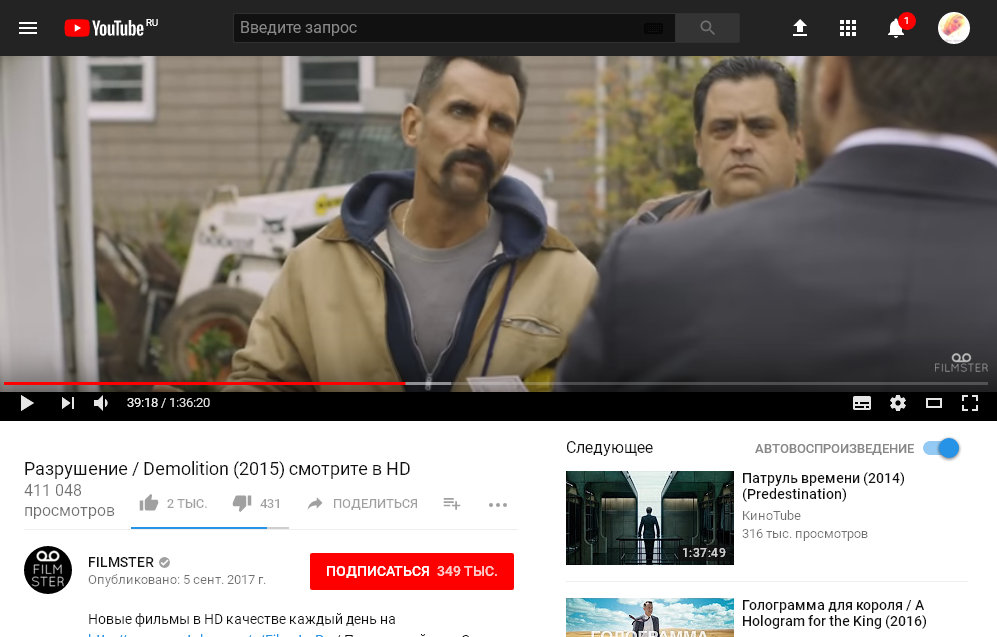Open the Голограмма для короля thumbnail
Image resolution: width=997 pixels, height=637 pixels.
(650, 617)
